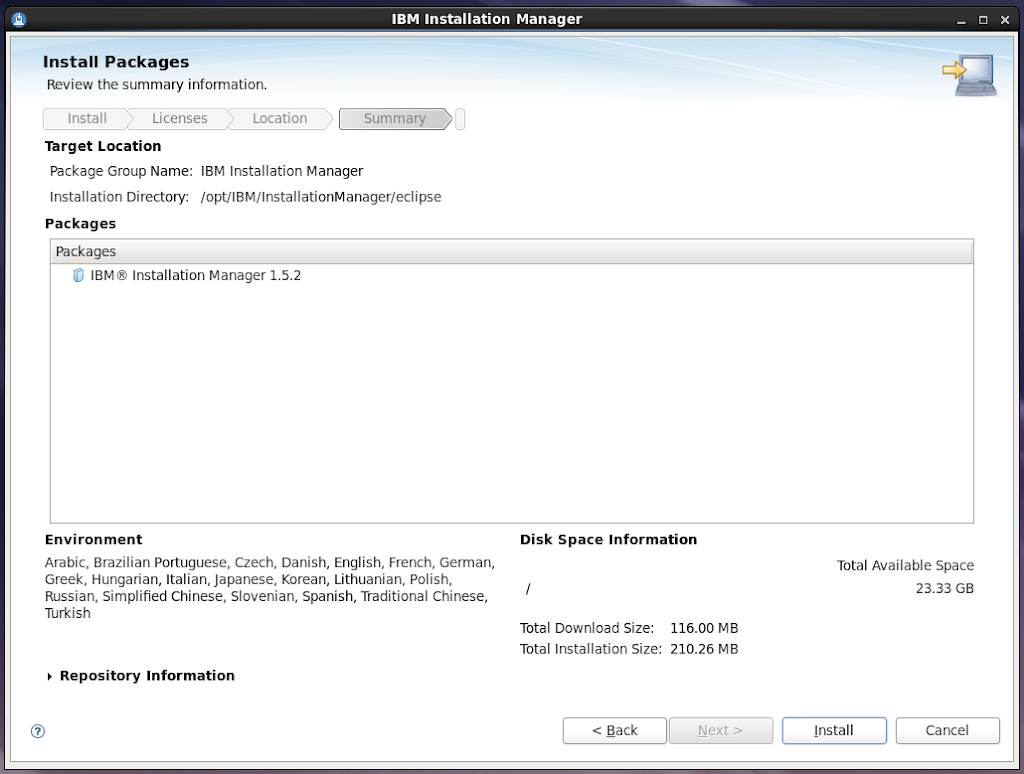Cancel the installation wizard
The width and height of the screenshot is (1024, 774).
tap(947, 731)
